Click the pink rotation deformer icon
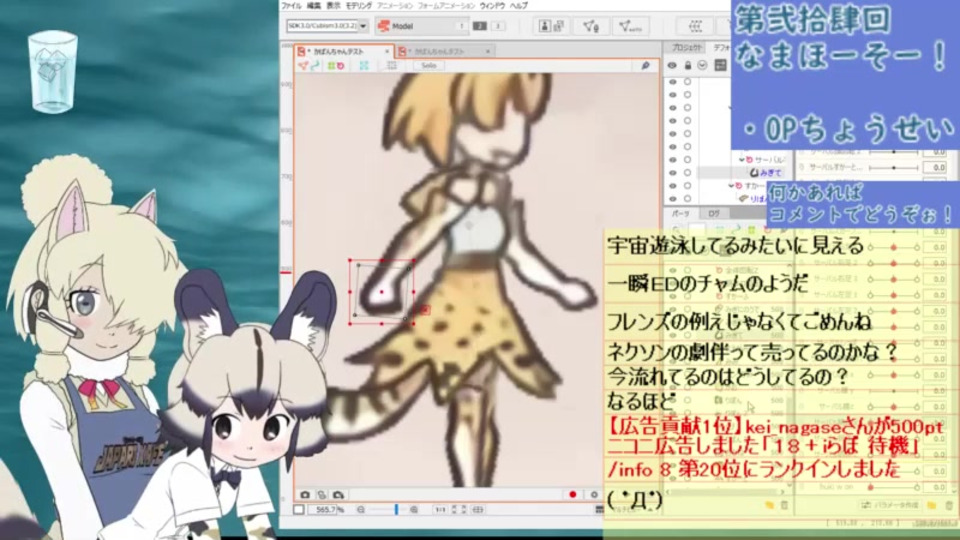Screen dimensions: 960x540 340,66
